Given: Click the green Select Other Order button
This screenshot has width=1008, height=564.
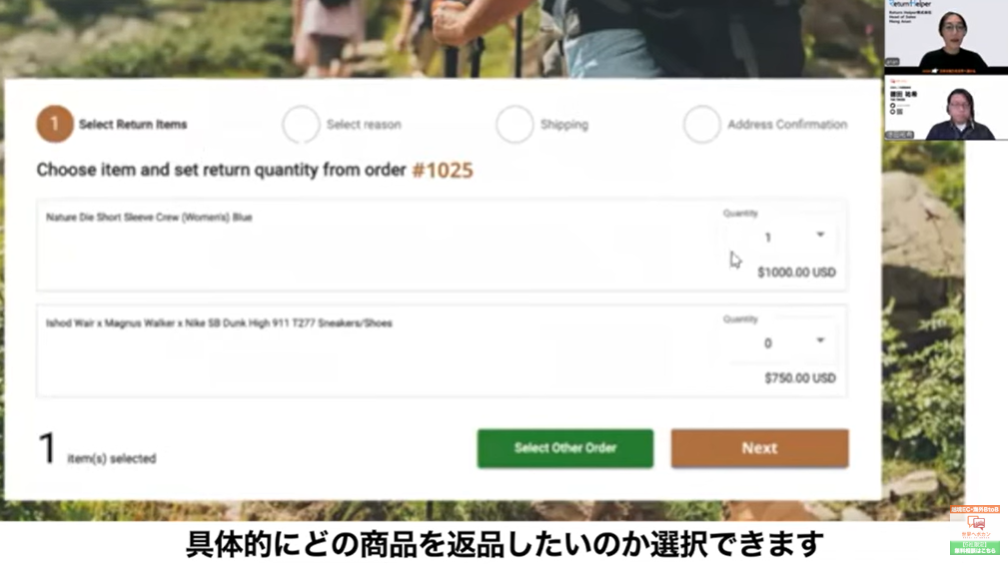Looking at the screenshot, I should 565,448.
